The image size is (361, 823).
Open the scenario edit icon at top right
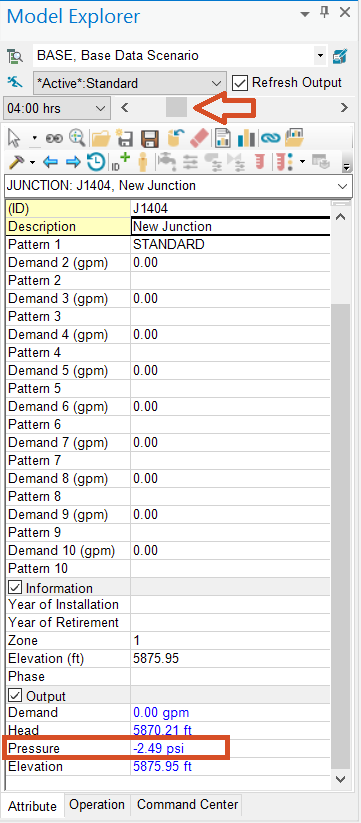coord(339,56)
